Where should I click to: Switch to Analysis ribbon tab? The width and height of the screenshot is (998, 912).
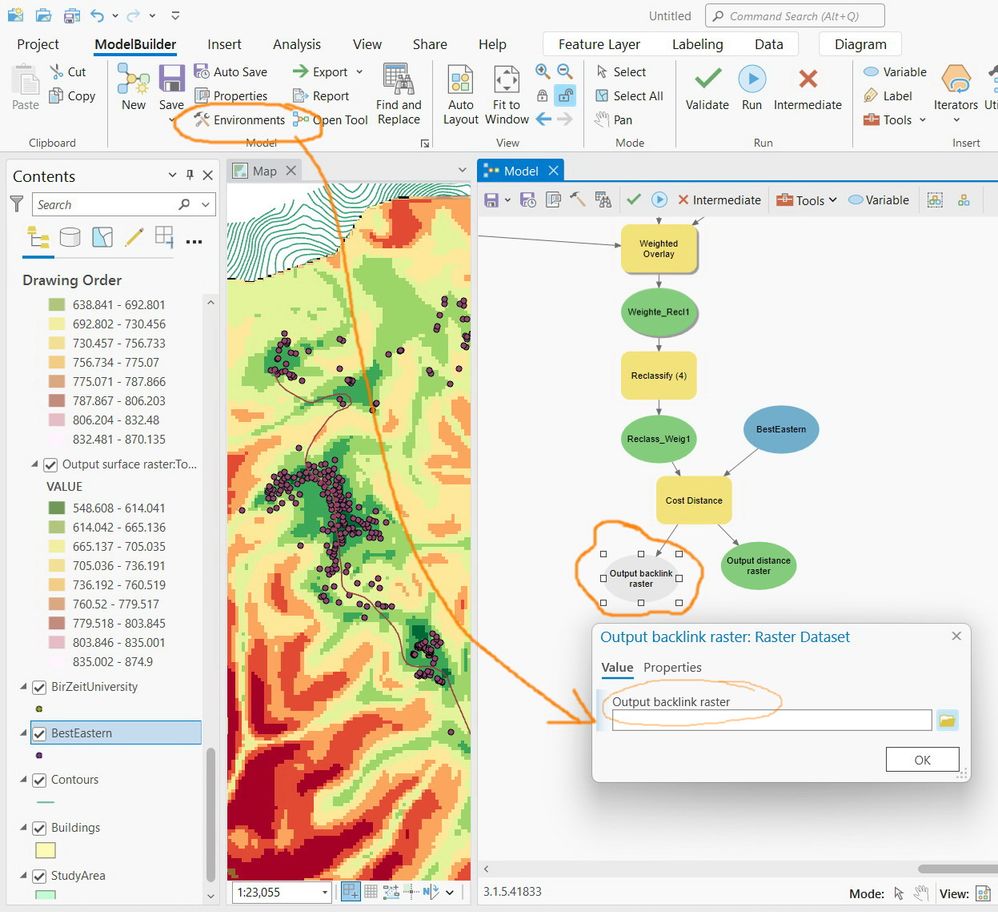coord(297,45)
